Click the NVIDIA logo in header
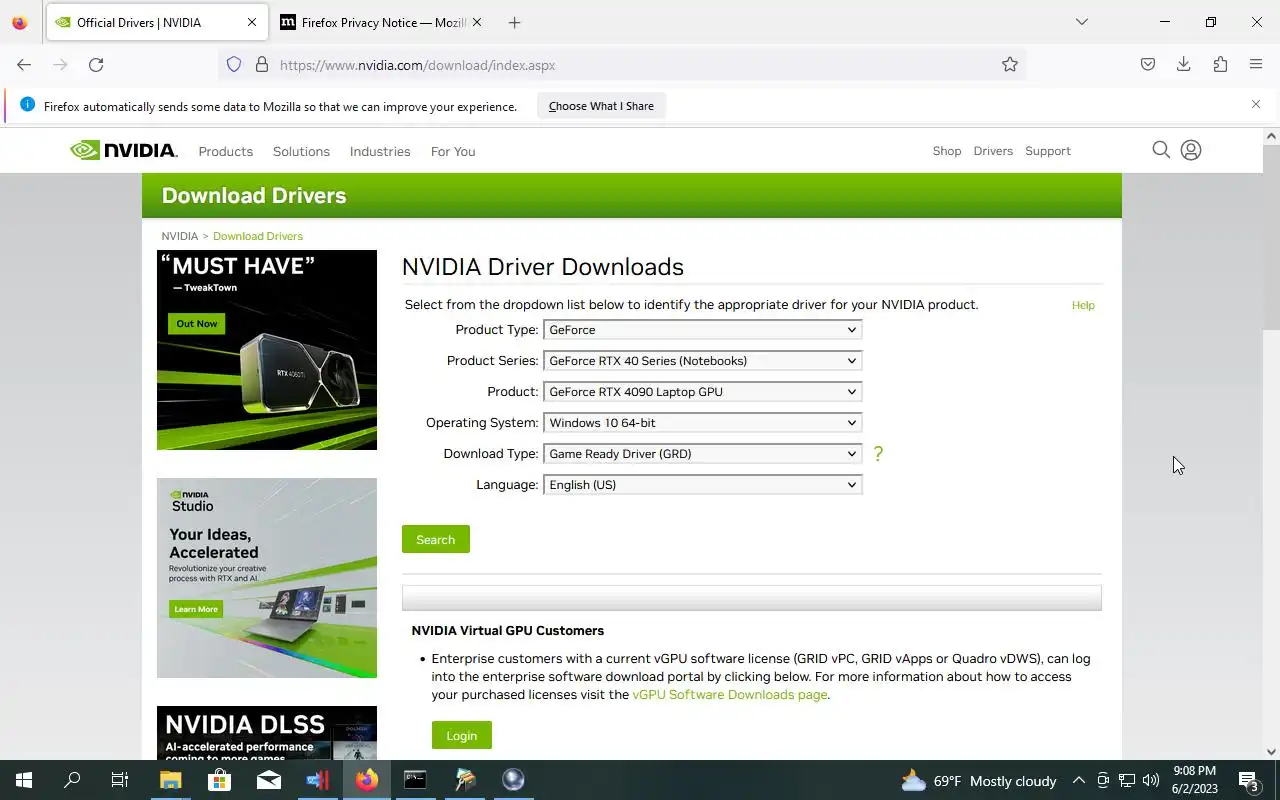Viewport: 1280px width, 800px height. point(124,150)
